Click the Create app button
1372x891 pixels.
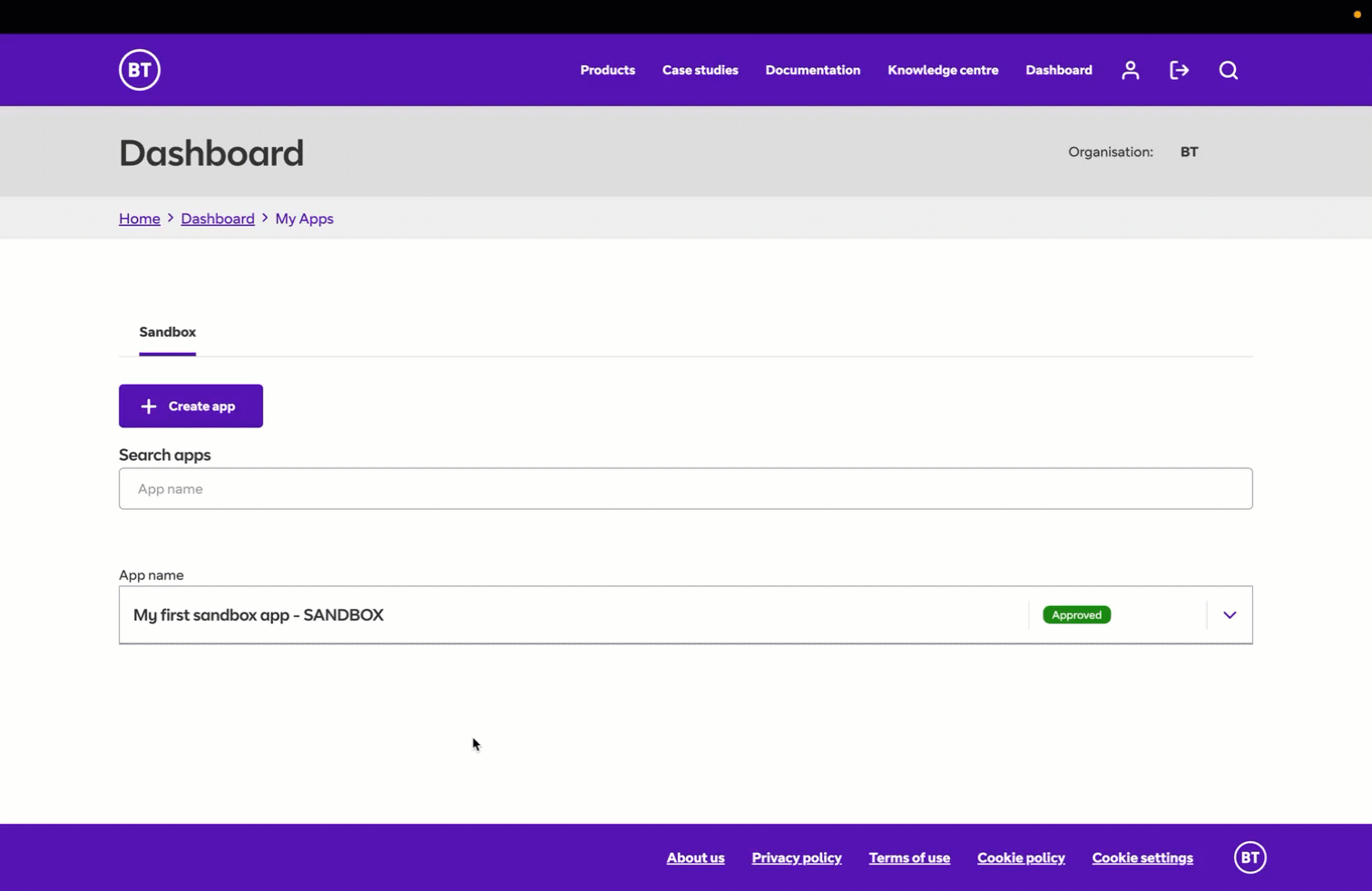pos(191,406)
